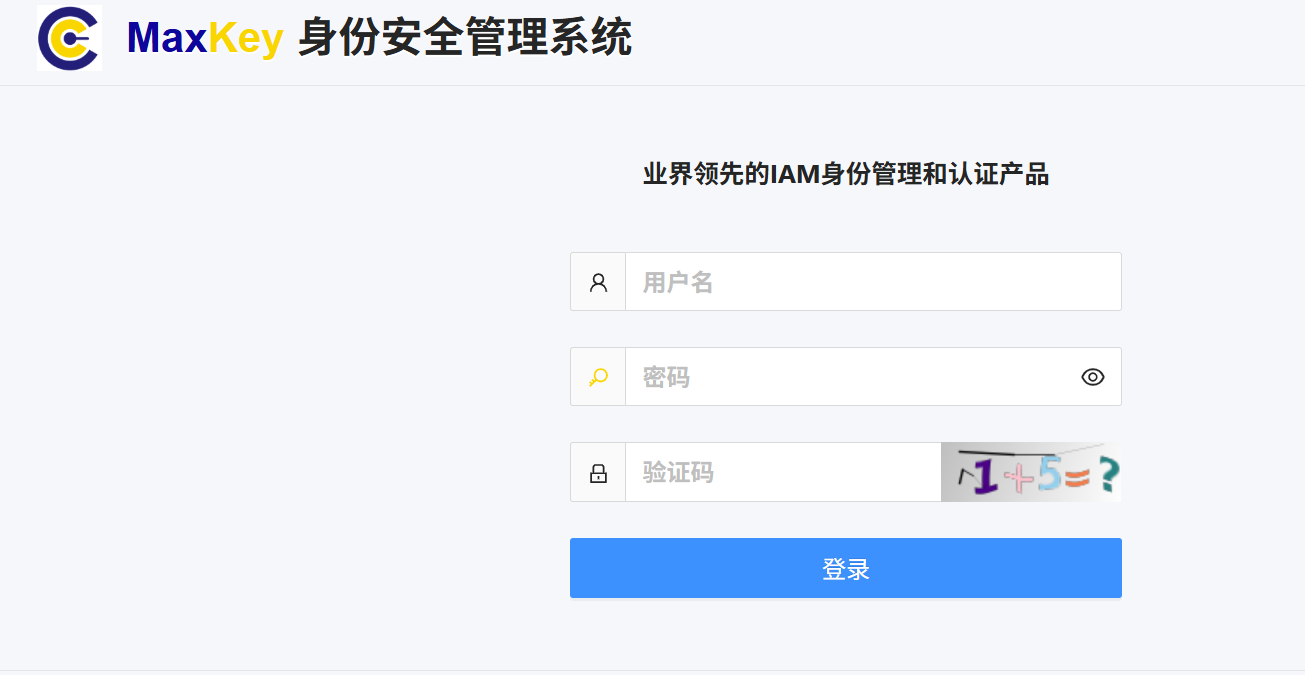Viewport: 1305px width, 675px height.
Task: Click the blue "Max" text in the header
Action: tap(167, 39)
